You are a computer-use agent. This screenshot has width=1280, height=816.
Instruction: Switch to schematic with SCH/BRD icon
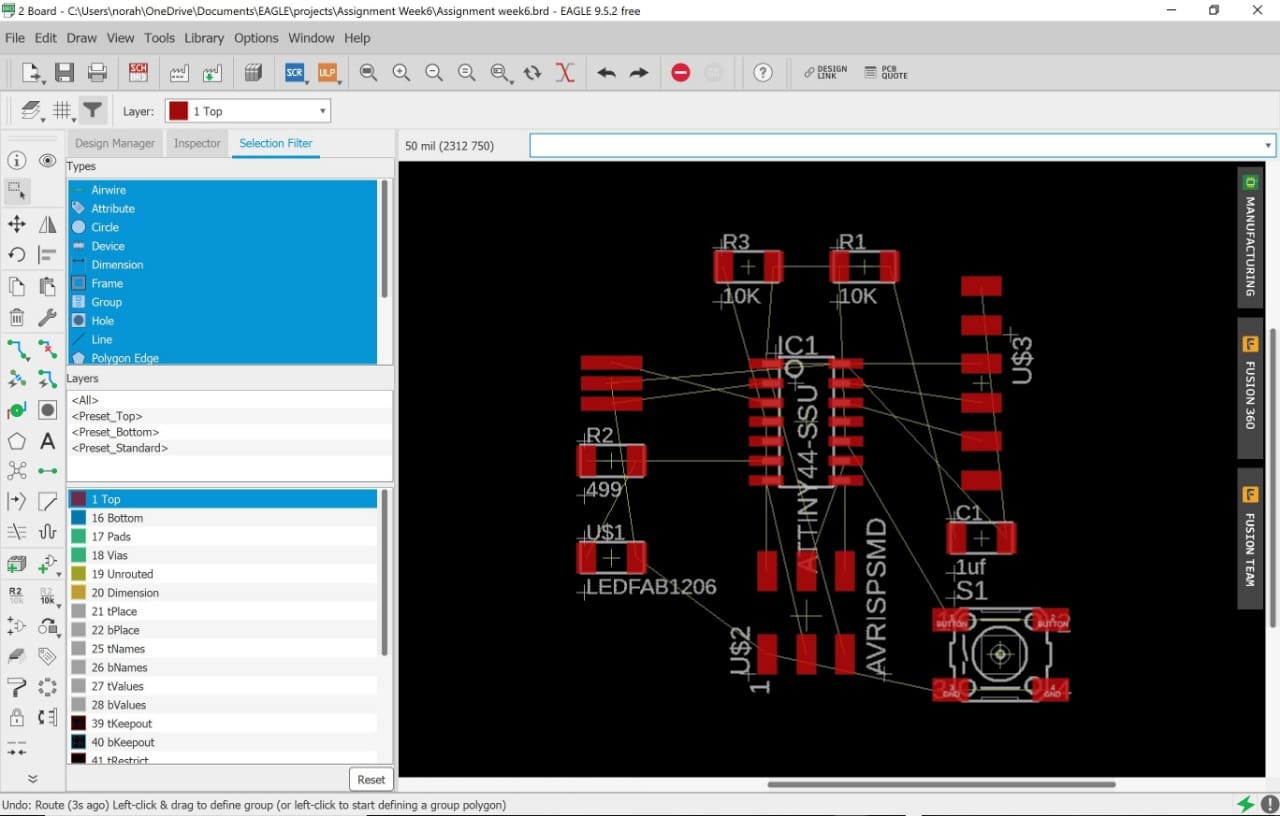click(x=138, y=73)
